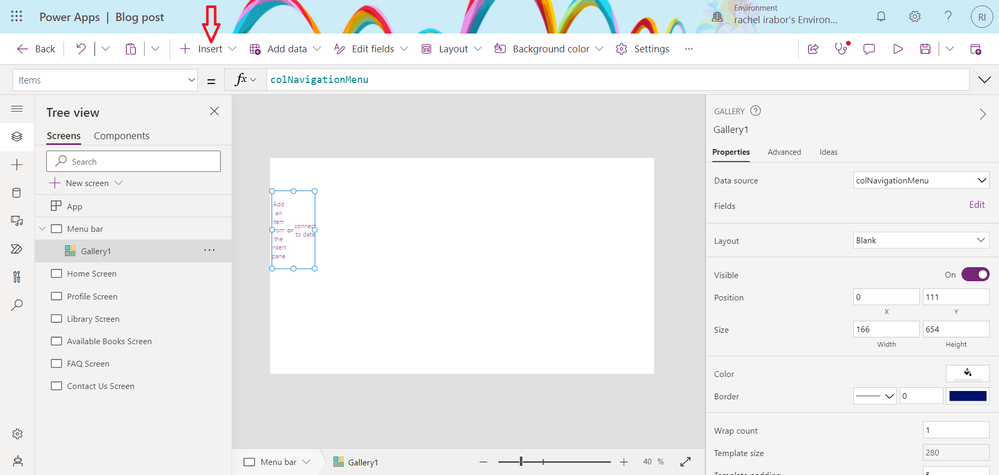Viewport: 999px width, 475px height.
Task: Open the sidebar bottom settings gear
Action: click(x=17, y=434)
